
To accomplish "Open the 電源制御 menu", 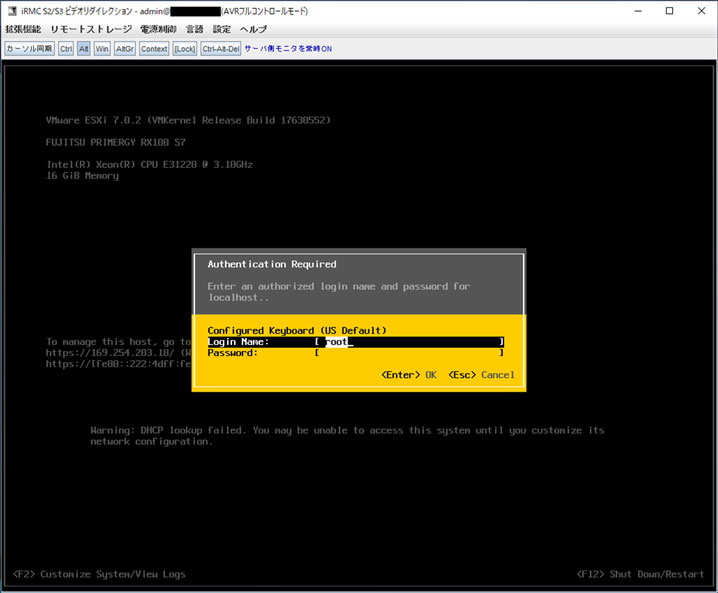I will tap(158, 29).
